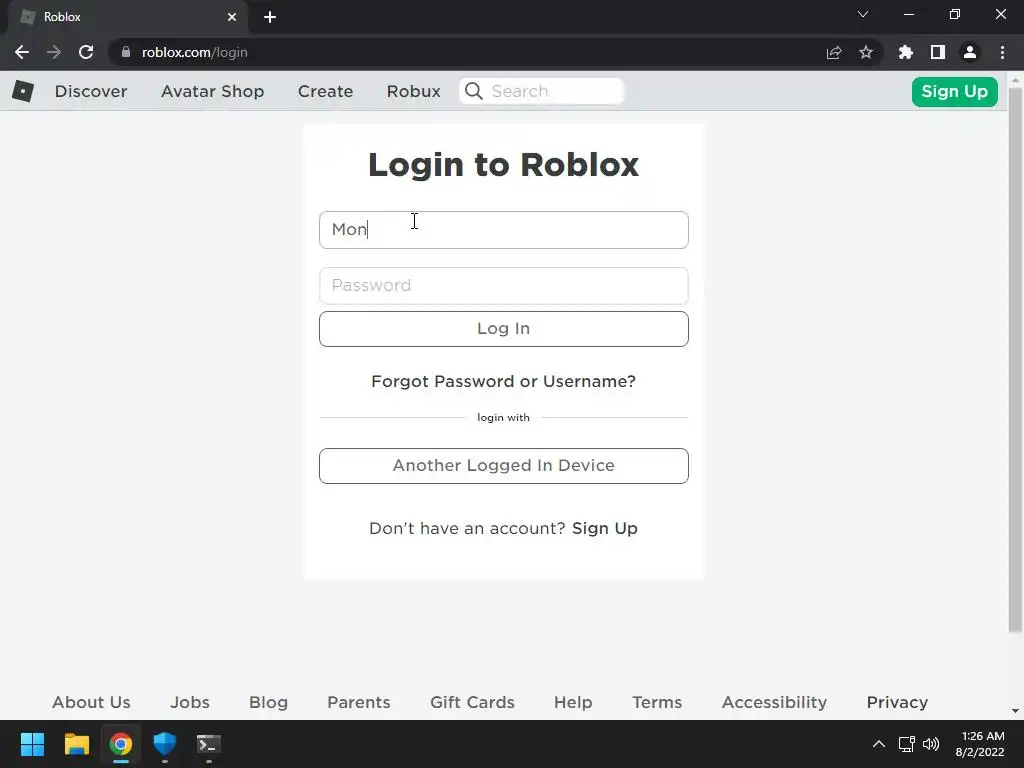Open the terminal icon in taskbar
Viewport: 1024px width, 768px height.
[209, 744]
